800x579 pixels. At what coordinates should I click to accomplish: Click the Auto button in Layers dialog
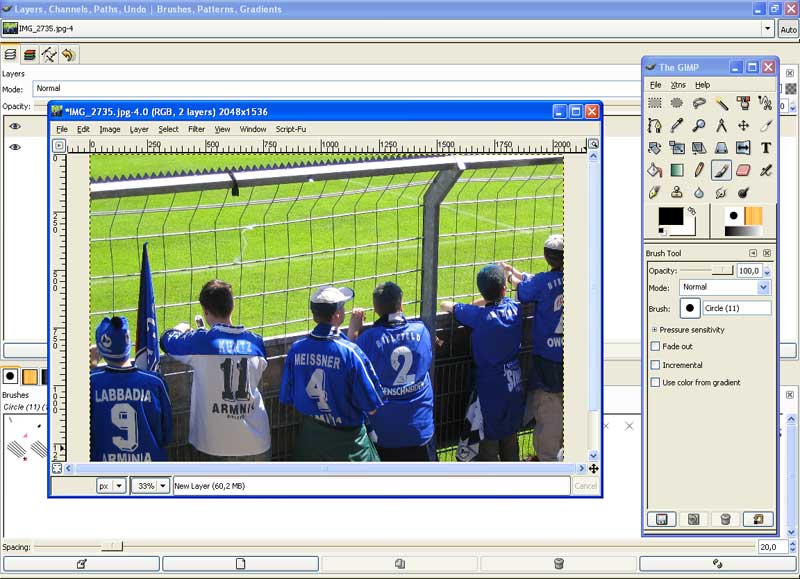coord(788,30)
